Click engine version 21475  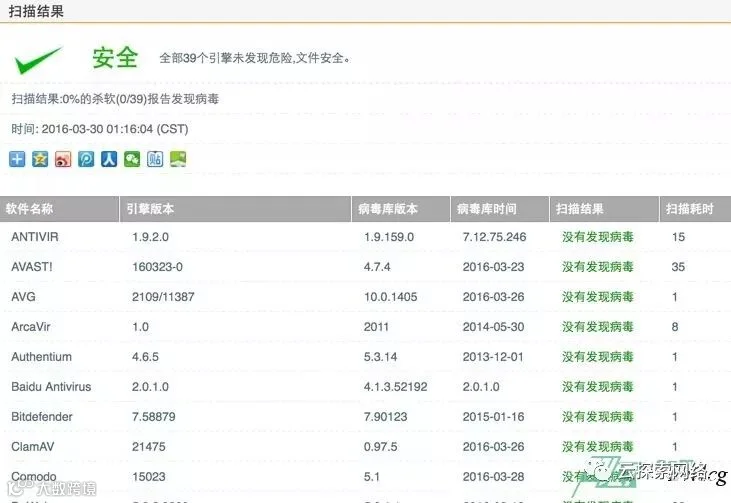coord(149,447)
